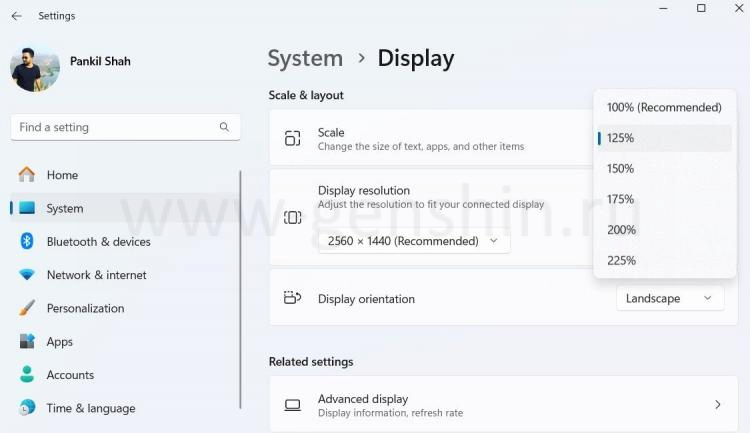Open Advanced display settings
The width and height of the screenshot is (750, 433).
(503, 405)
